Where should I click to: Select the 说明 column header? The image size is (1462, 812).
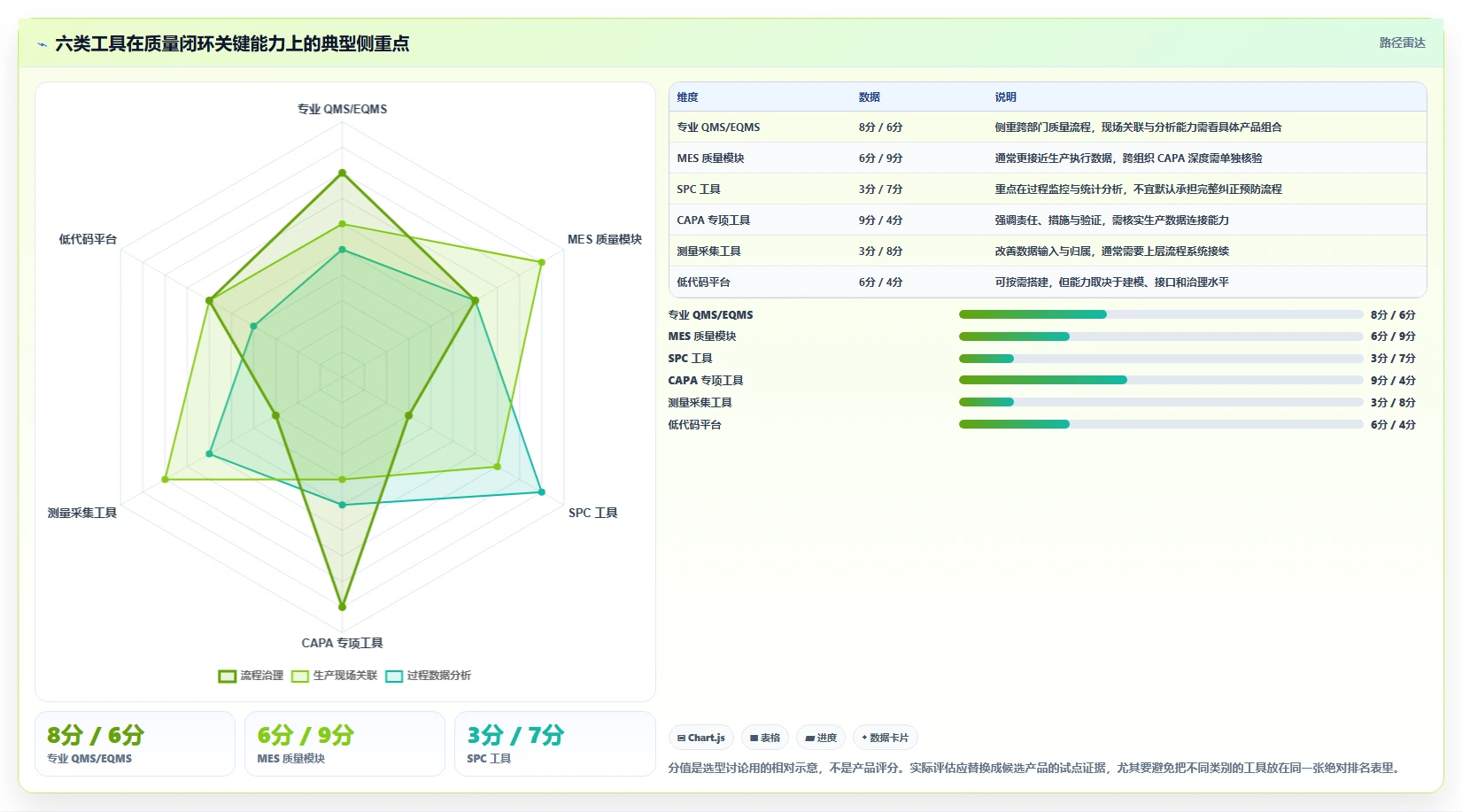1005,97
